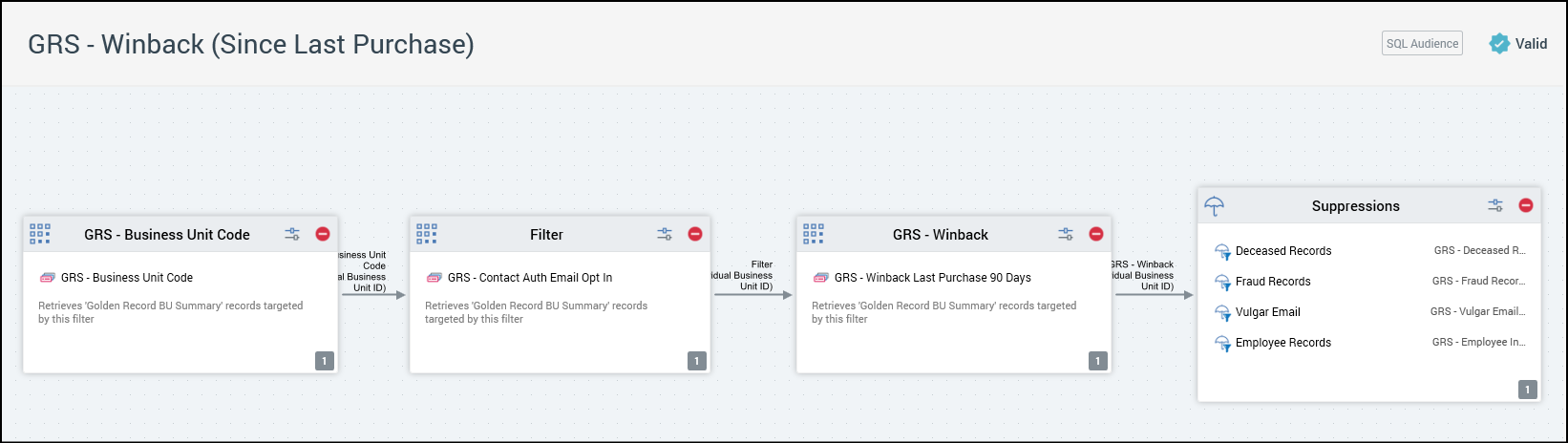Select the Fraud Records suppression
Screen dimensions: 1568x443
point(1272,282)
